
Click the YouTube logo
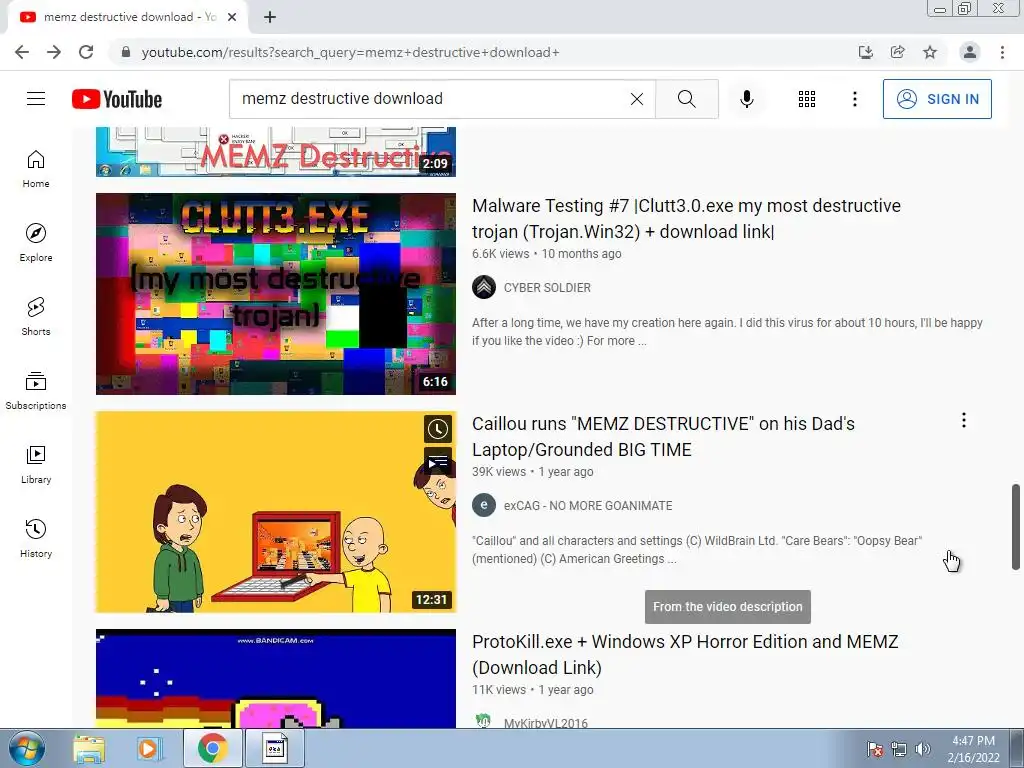click(x=117, y=99)
